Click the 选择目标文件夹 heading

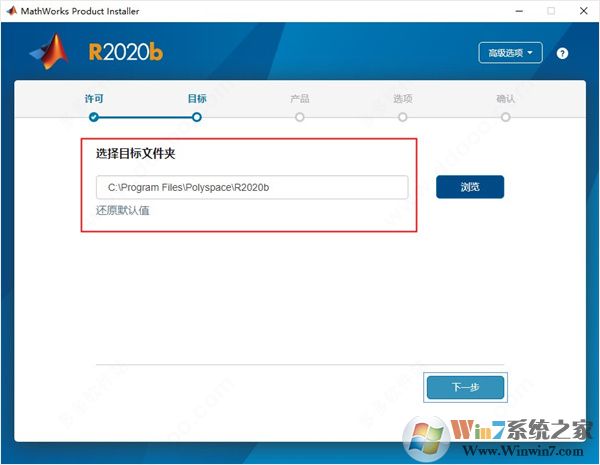pos(135,154)
